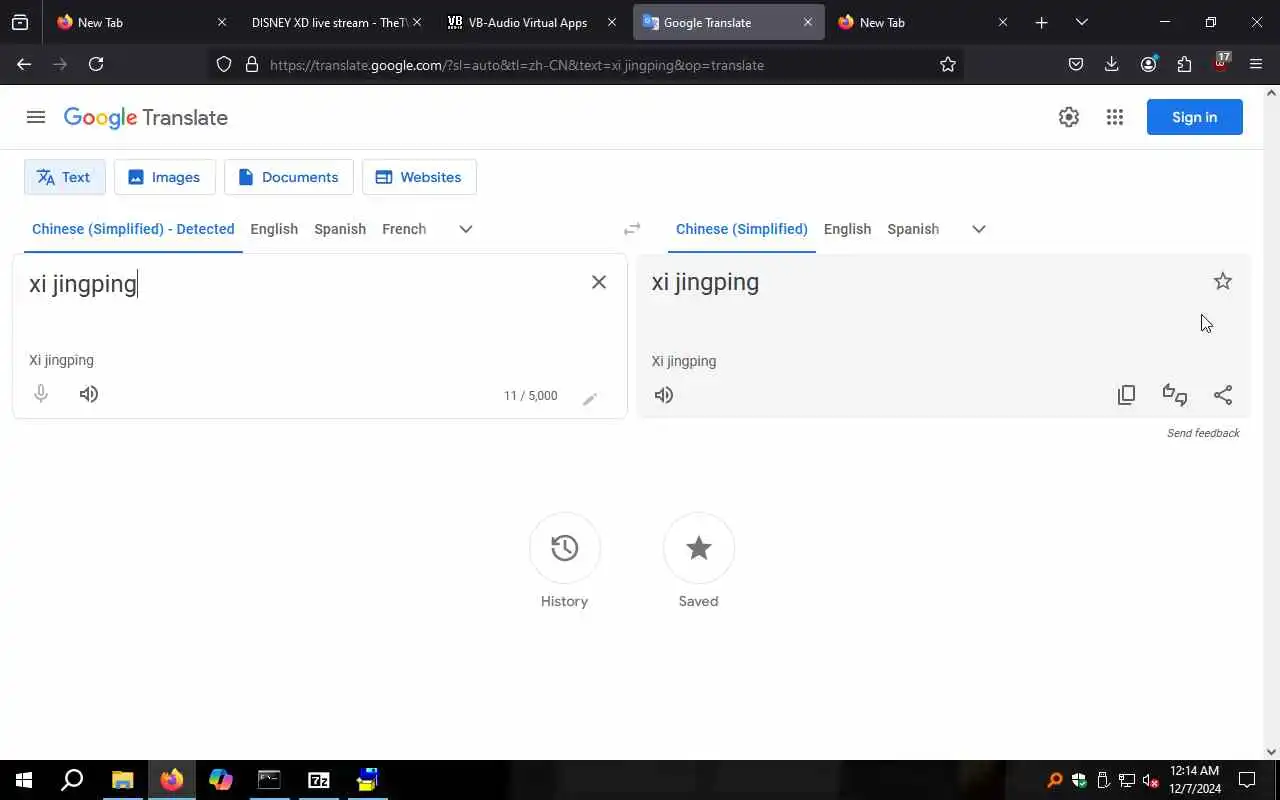1280x800 pixels.
Task: Open the Windows Start menu
Action: (24, 780)
